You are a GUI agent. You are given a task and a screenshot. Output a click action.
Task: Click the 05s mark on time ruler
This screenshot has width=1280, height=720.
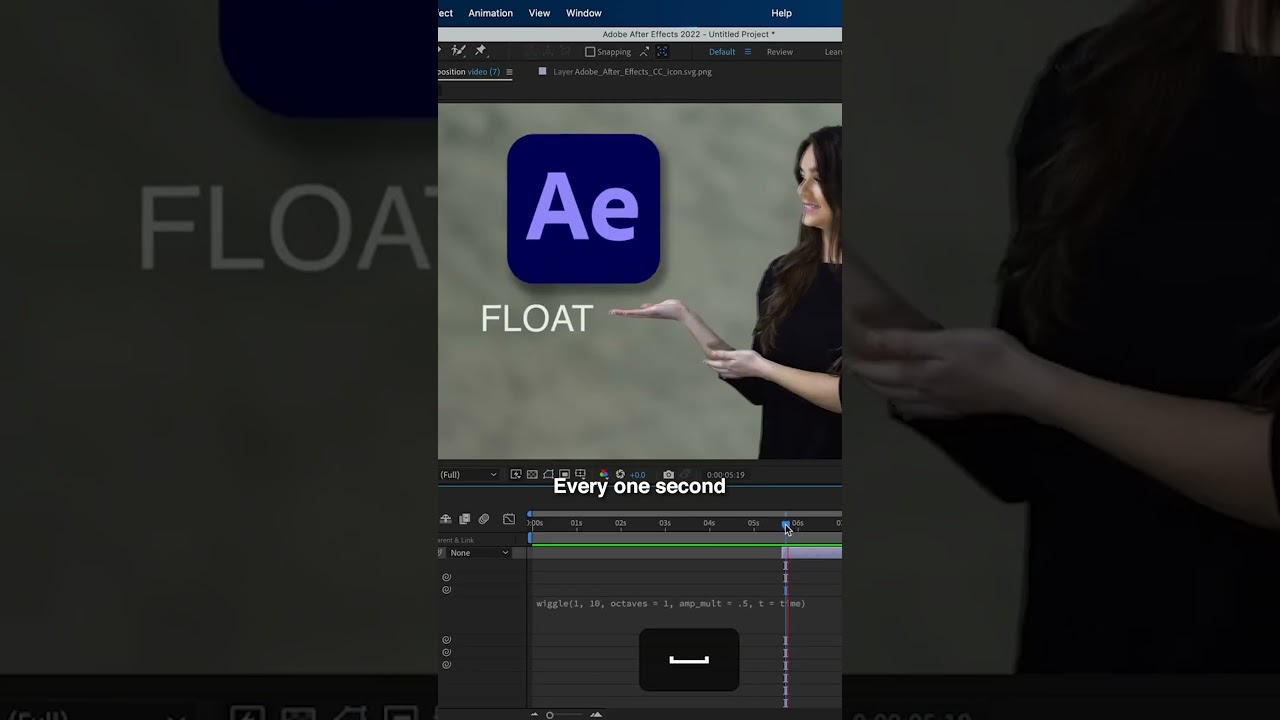[753, 523]
